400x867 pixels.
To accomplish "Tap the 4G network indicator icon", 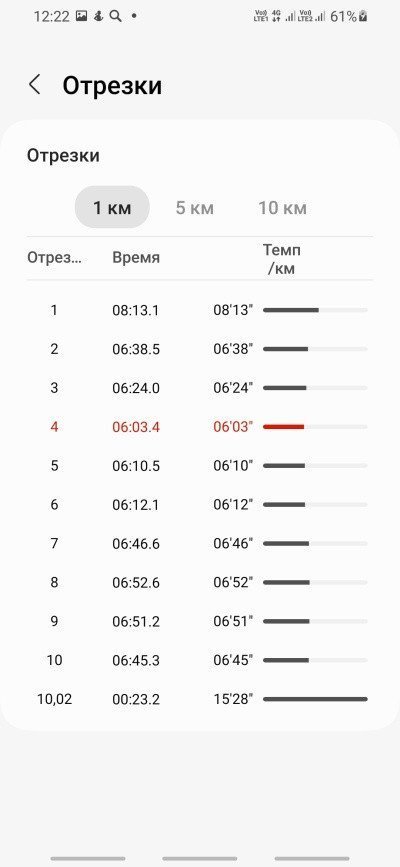I will tap(277, 16).
